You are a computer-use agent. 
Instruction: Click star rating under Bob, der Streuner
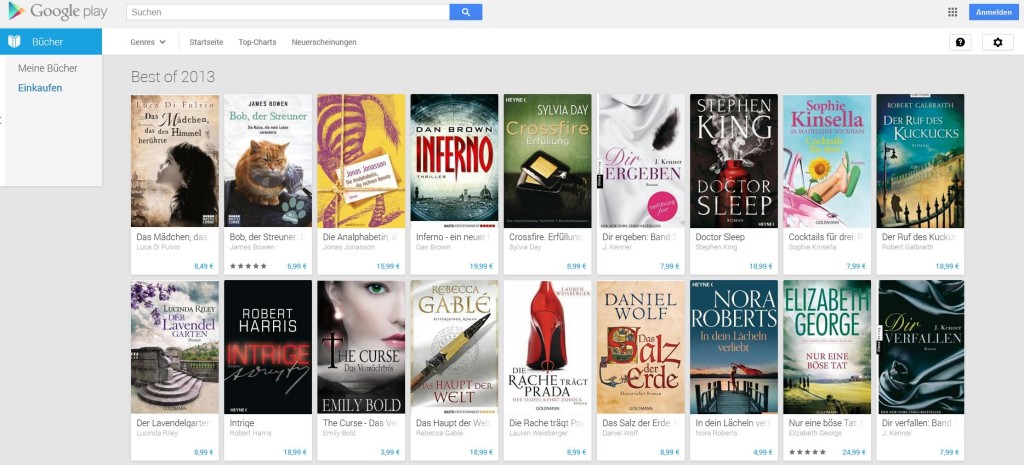248,266
